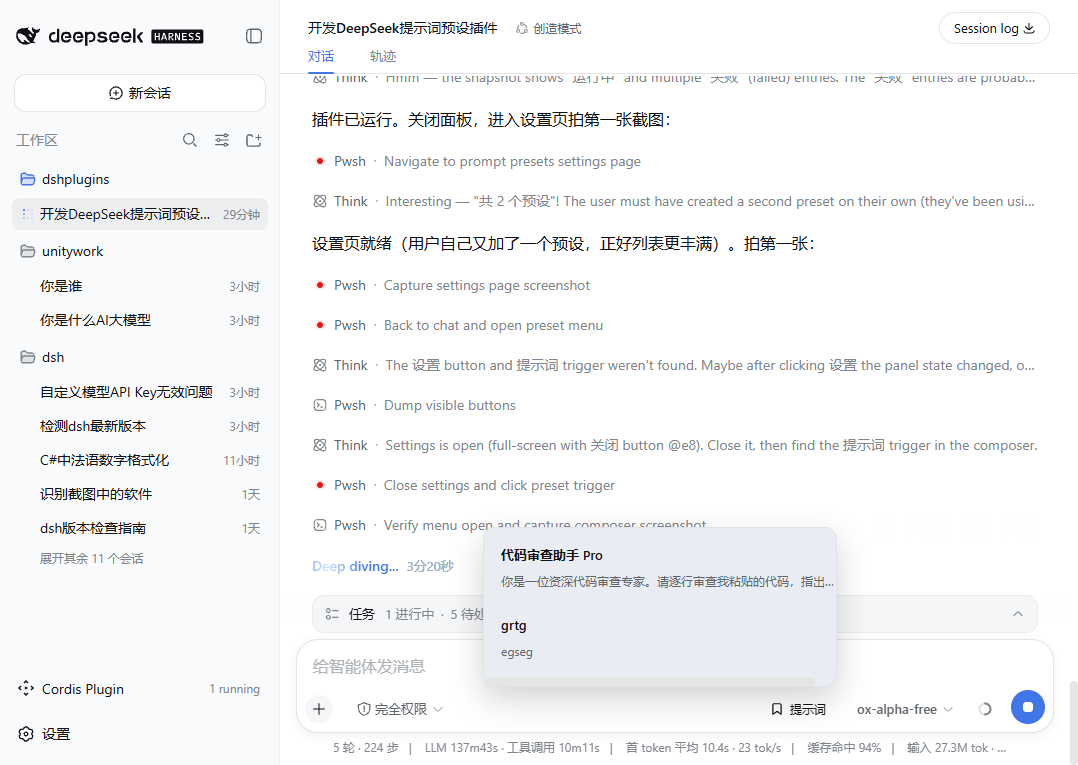Viewport: 1078px width, 765px height.
Task: Click the dsh folder icon
Action: tap(28, 357)
